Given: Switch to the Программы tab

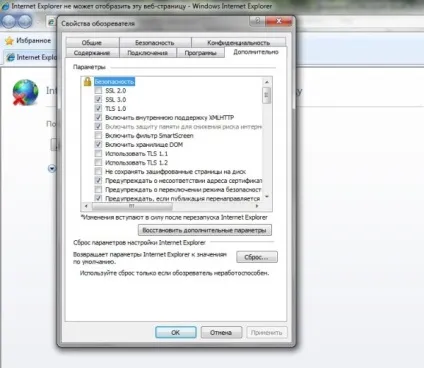Looking at the screenshot, I should pos(200,53).
